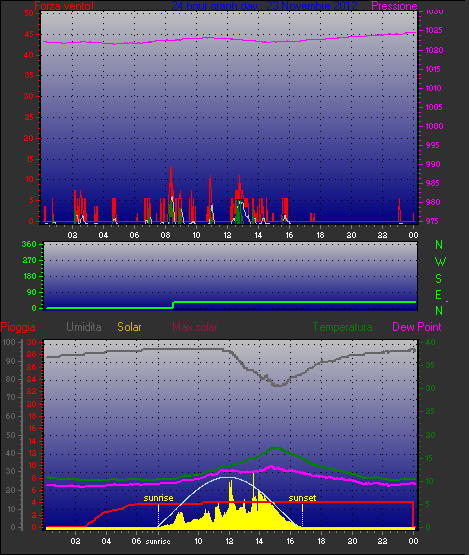Click the 360 degree wind direction label
The height and width of the screenshot is (555, 469).
[29, 244]
